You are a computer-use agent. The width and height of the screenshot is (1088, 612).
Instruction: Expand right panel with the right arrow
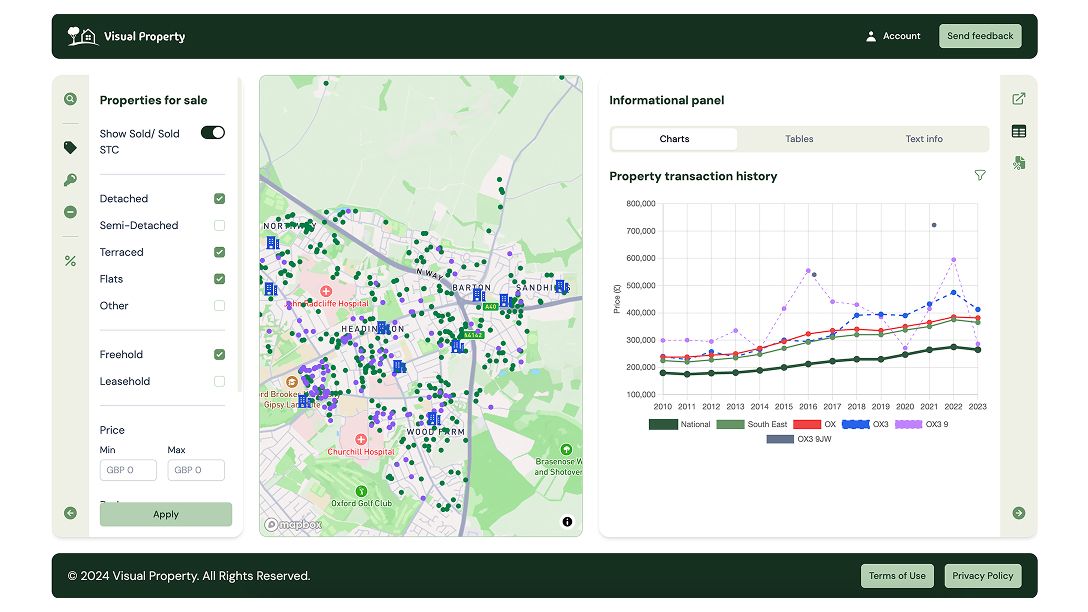pyautogui.click(x=1019, y=513)
